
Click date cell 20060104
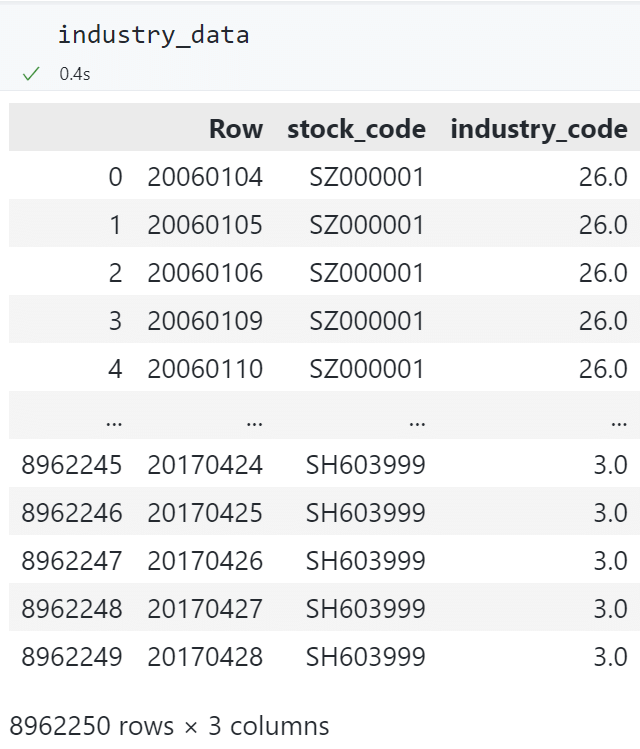click(x=205, y=177)
